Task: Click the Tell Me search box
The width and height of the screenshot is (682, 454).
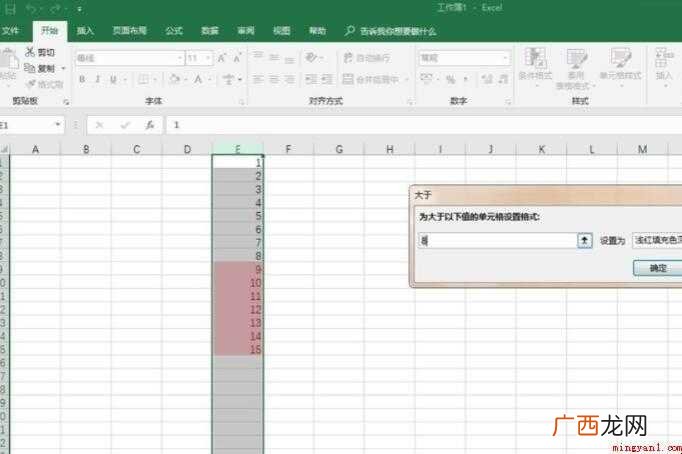Action: click(x=390, y=31)
